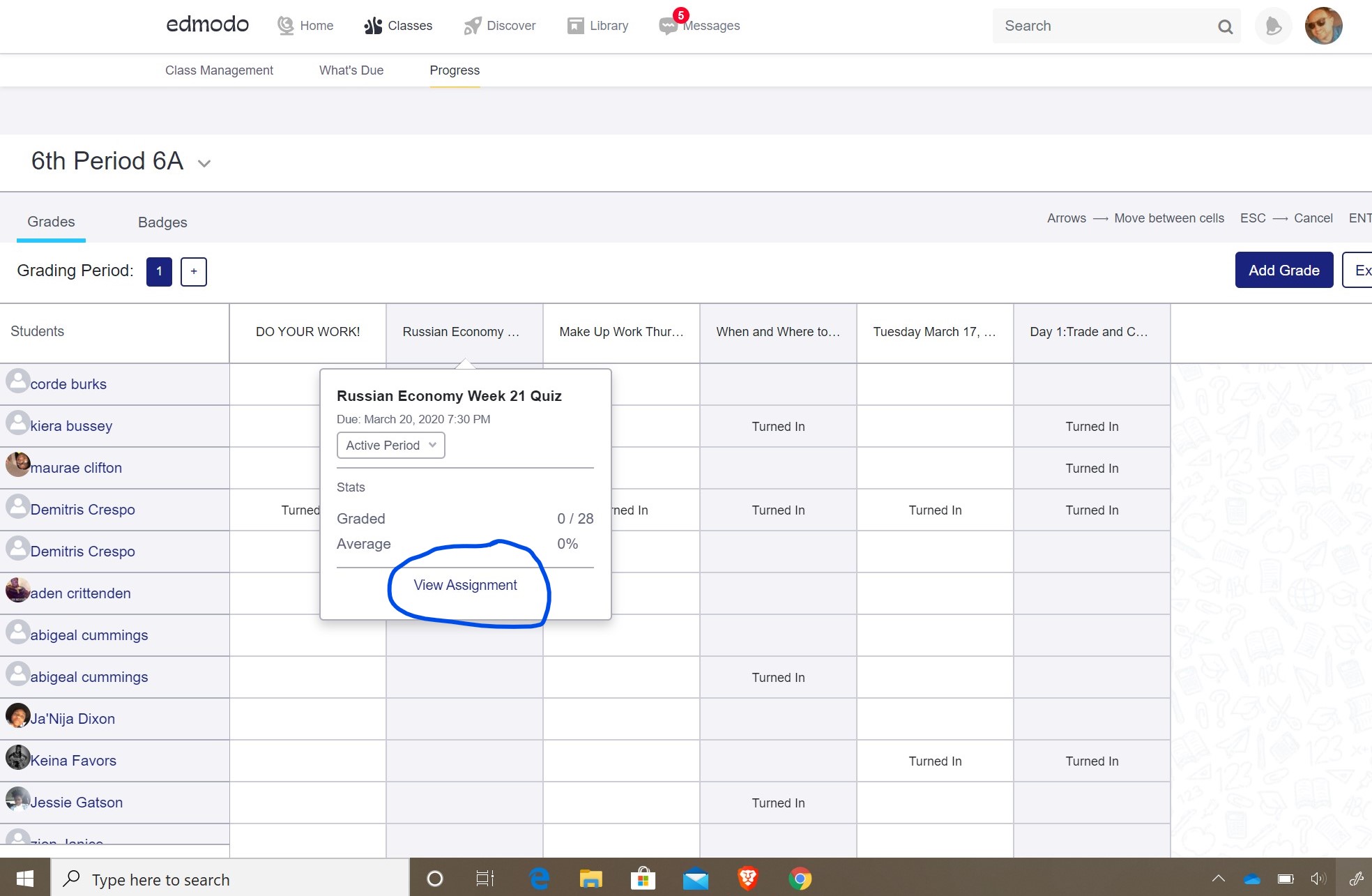The height and width of the screenshot is (896, 1372).
Task: Go to Library icon
Action: coord(575,26)
